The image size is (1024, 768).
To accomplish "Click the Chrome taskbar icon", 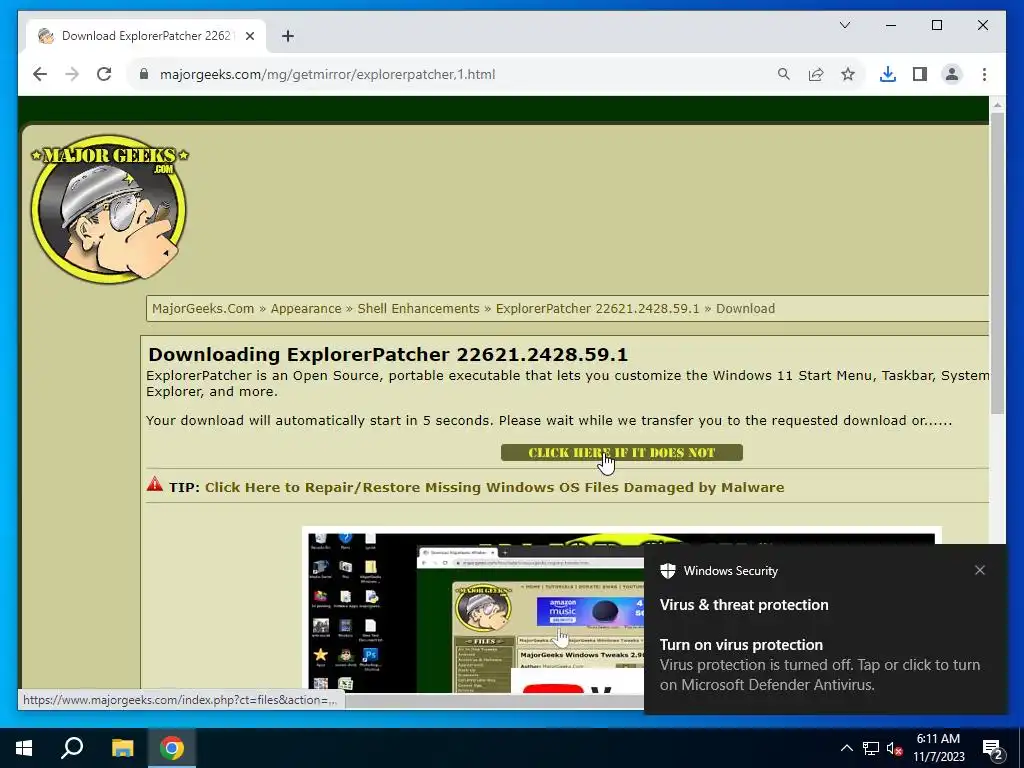I will [172, 748].
